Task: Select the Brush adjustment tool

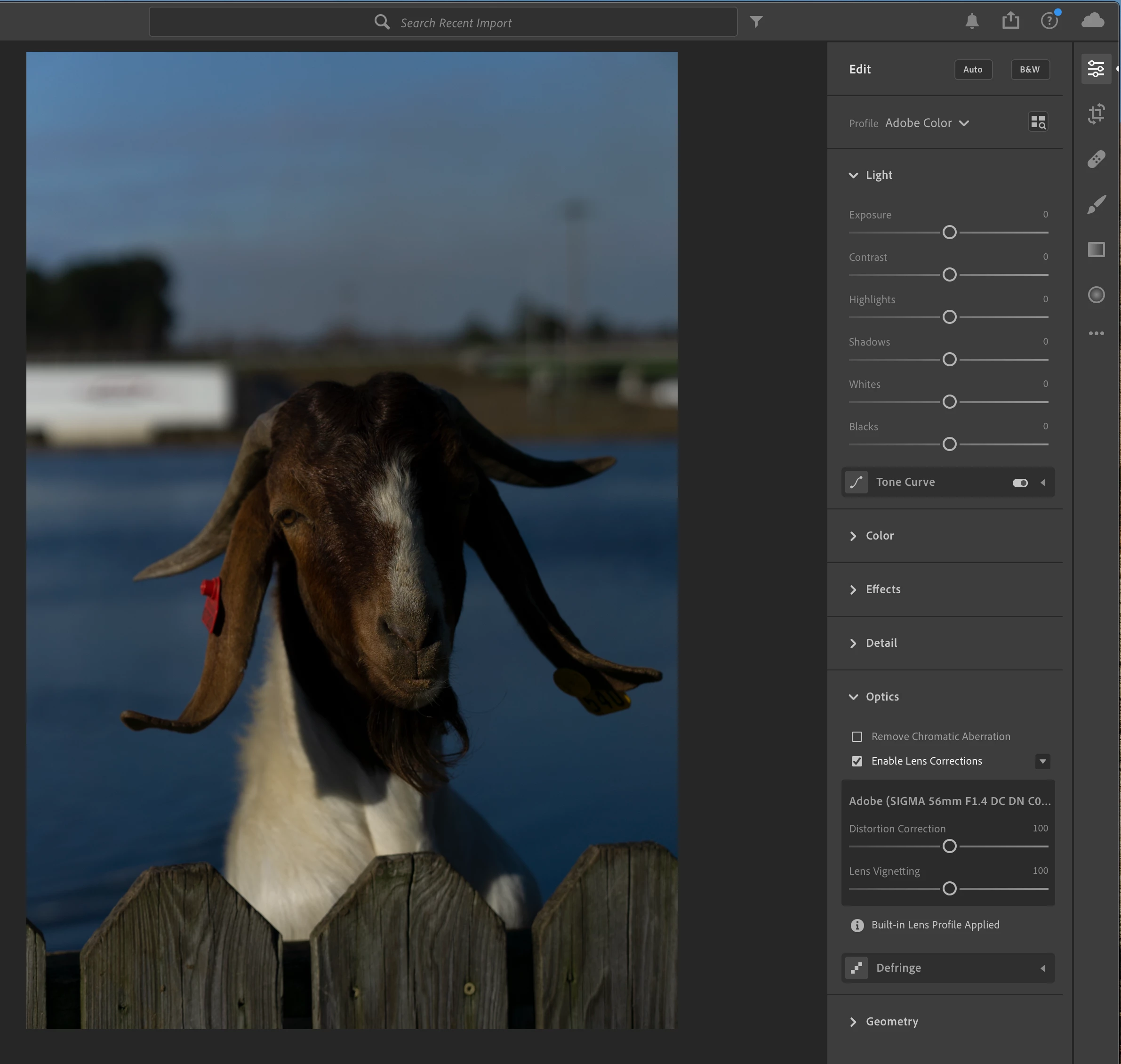Action: (x=1096, y=204)
